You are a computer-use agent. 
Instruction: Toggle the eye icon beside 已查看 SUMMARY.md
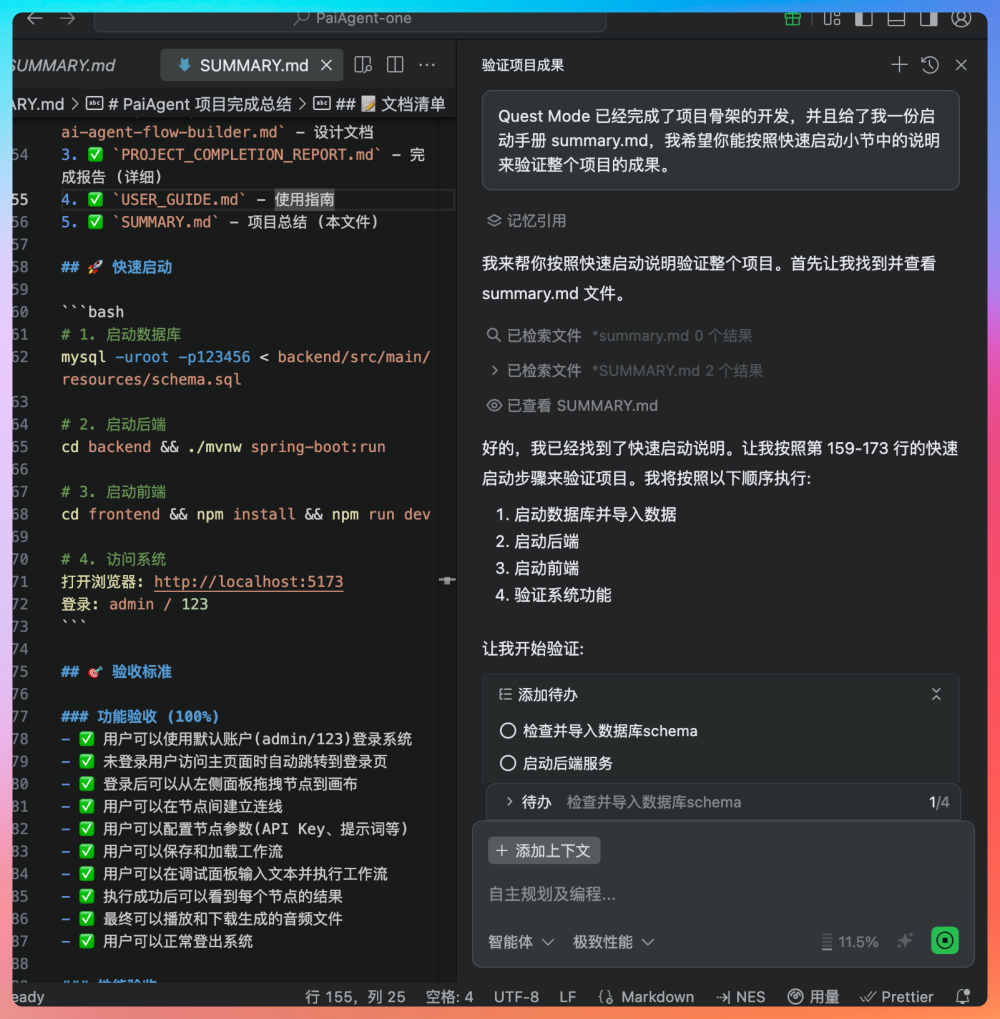click(x=492, y=405)
